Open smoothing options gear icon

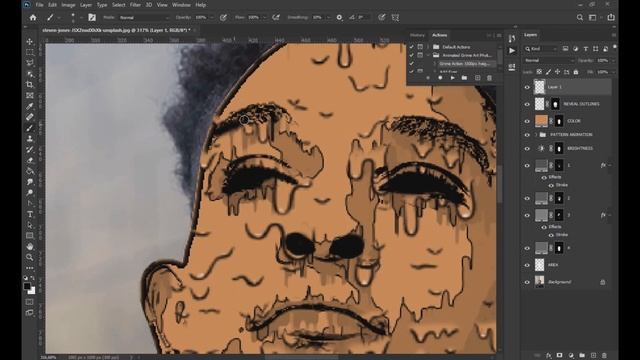tap(339, 18)
